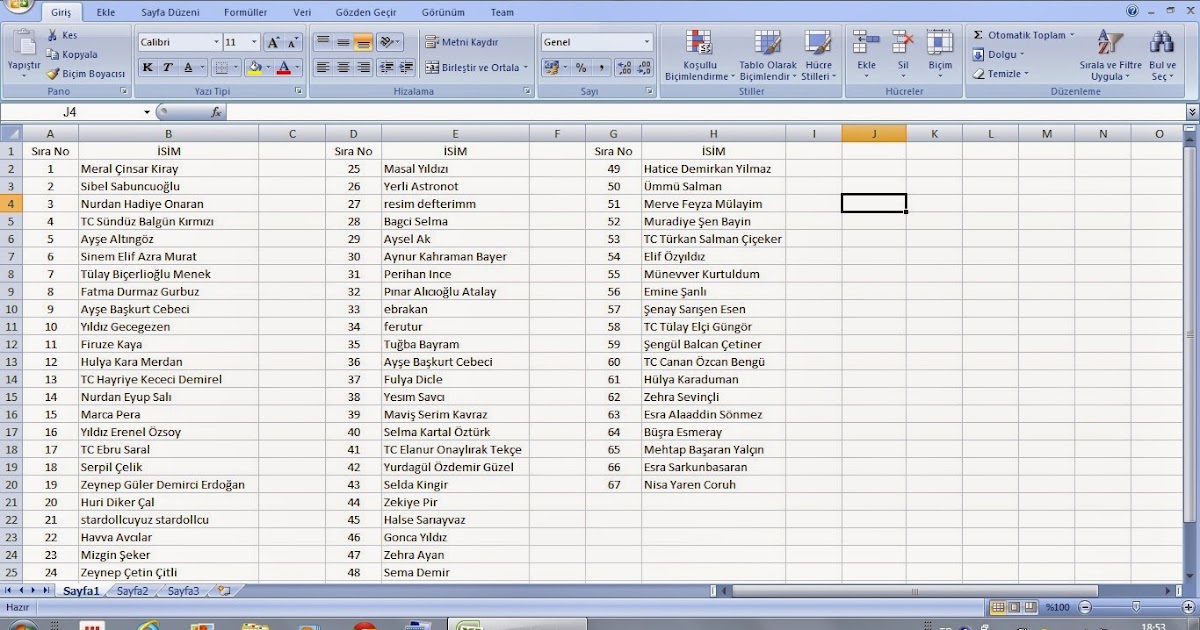The width and height of the screenshot is (1200, 630).
Task: Click the horizontal scrollbar thumb
Action: click(914, 591)
